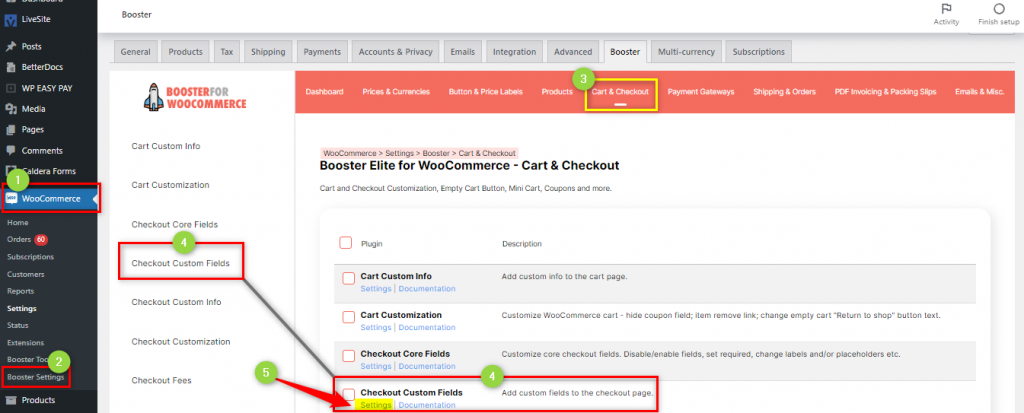The image size is (1024, 413).
Task: Click the Comments bubble icon
Action: (10, 151)
